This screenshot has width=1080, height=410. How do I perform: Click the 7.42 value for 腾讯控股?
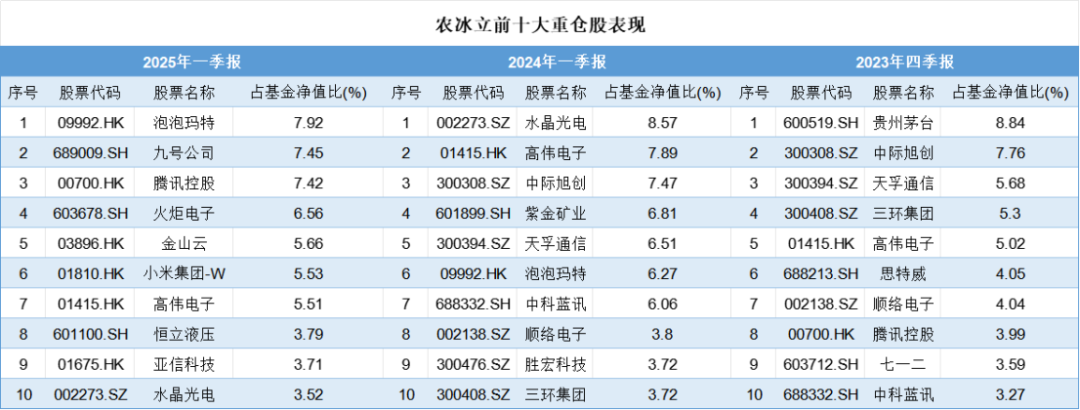pyautogui.click(x=308, y=183)
